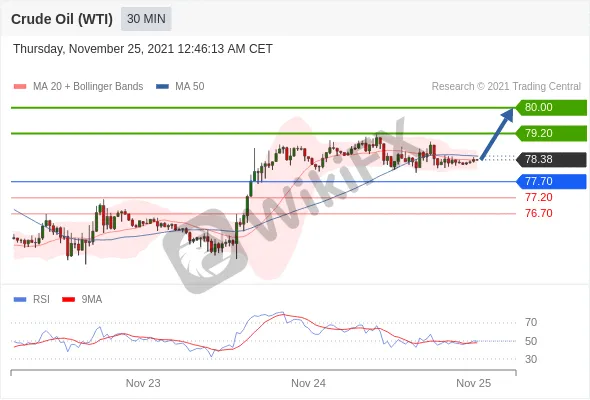Select the 79.20 green resistance label
Image resolution: width=590 pixels, height=400 pixels.
click(x=551, y=133)
